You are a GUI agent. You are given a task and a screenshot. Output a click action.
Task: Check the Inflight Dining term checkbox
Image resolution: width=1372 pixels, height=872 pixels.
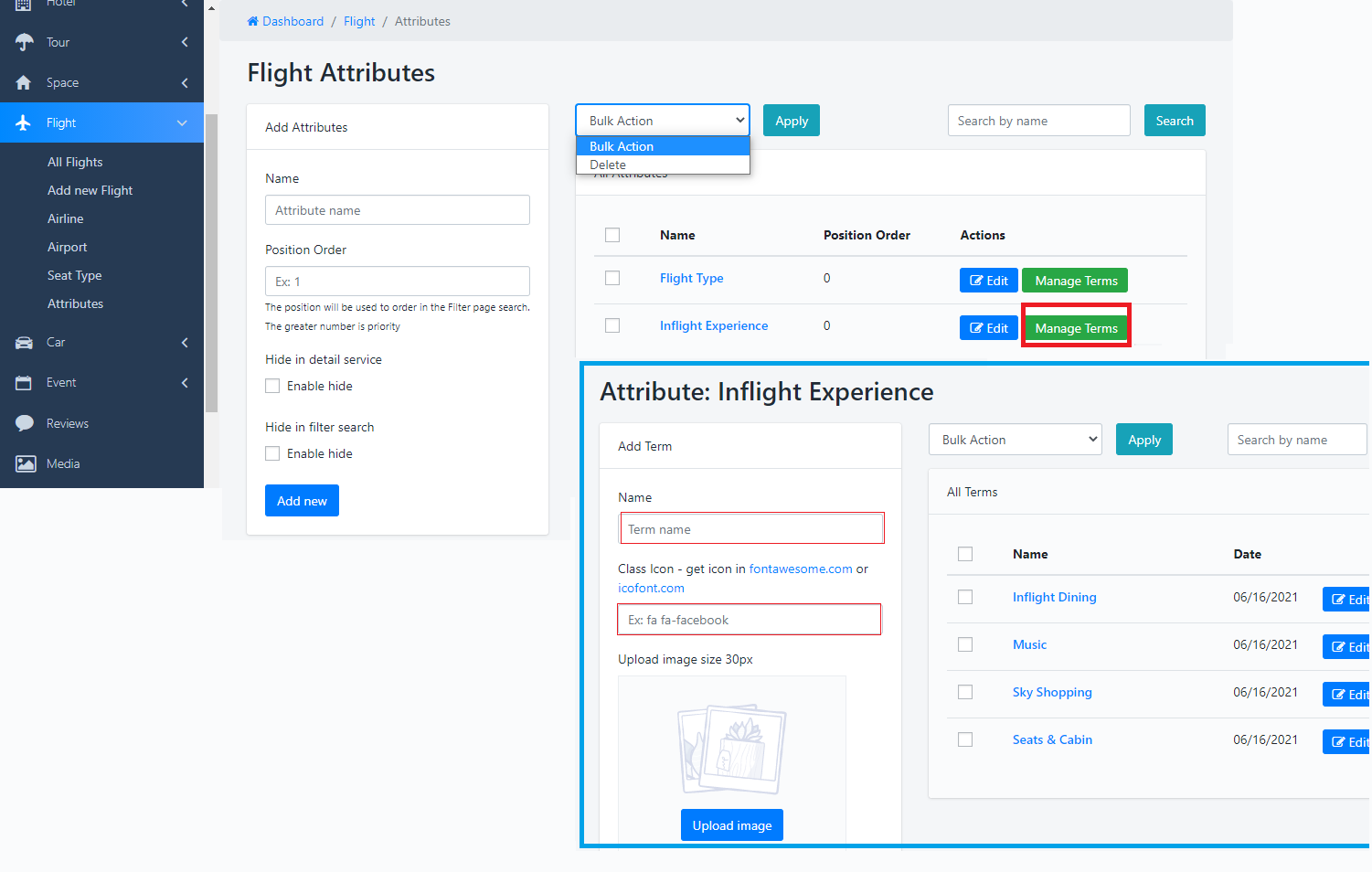[x=965, y=597]
